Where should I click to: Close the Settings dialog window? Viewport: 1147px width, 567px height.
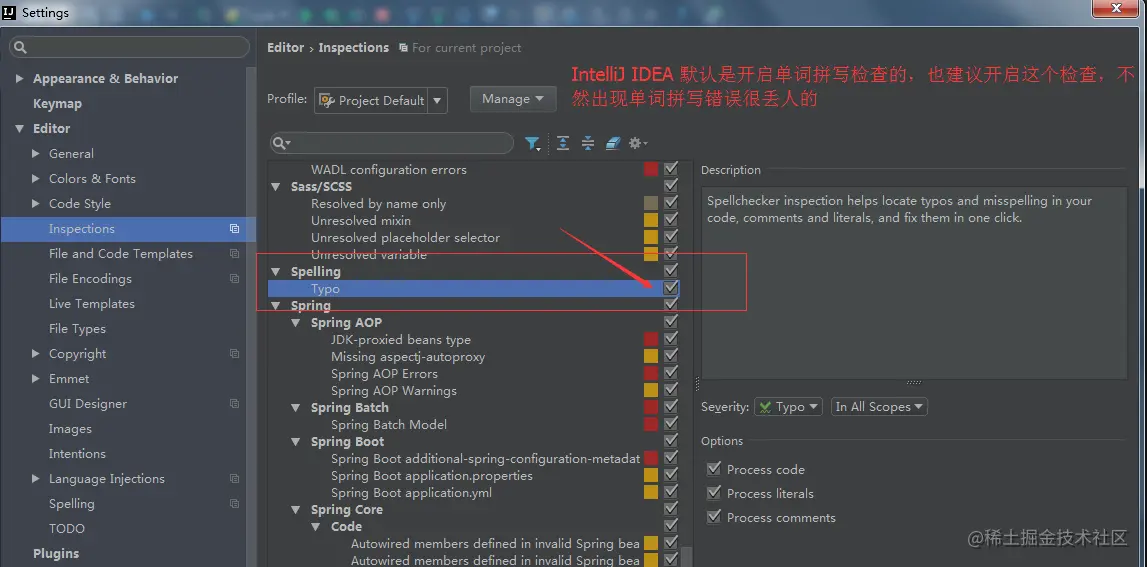pyautogui.click(x=1117, y=8)
